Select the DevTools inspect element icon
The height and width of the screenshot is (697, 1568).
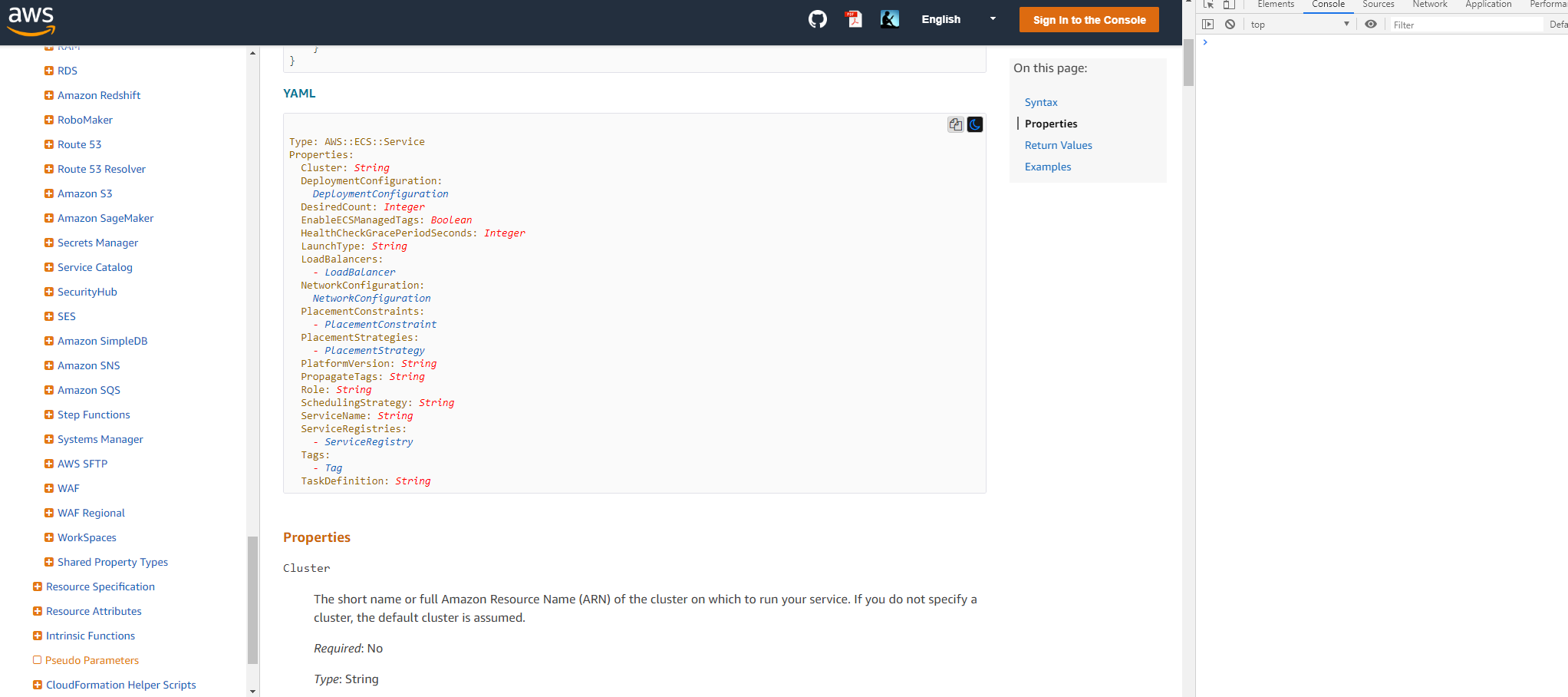[x=1208, y=5]
